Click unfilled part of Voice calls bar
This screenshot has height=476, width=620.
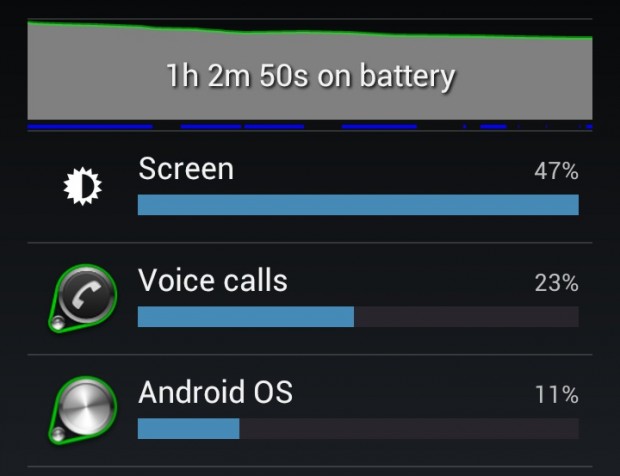click(467, 317)
